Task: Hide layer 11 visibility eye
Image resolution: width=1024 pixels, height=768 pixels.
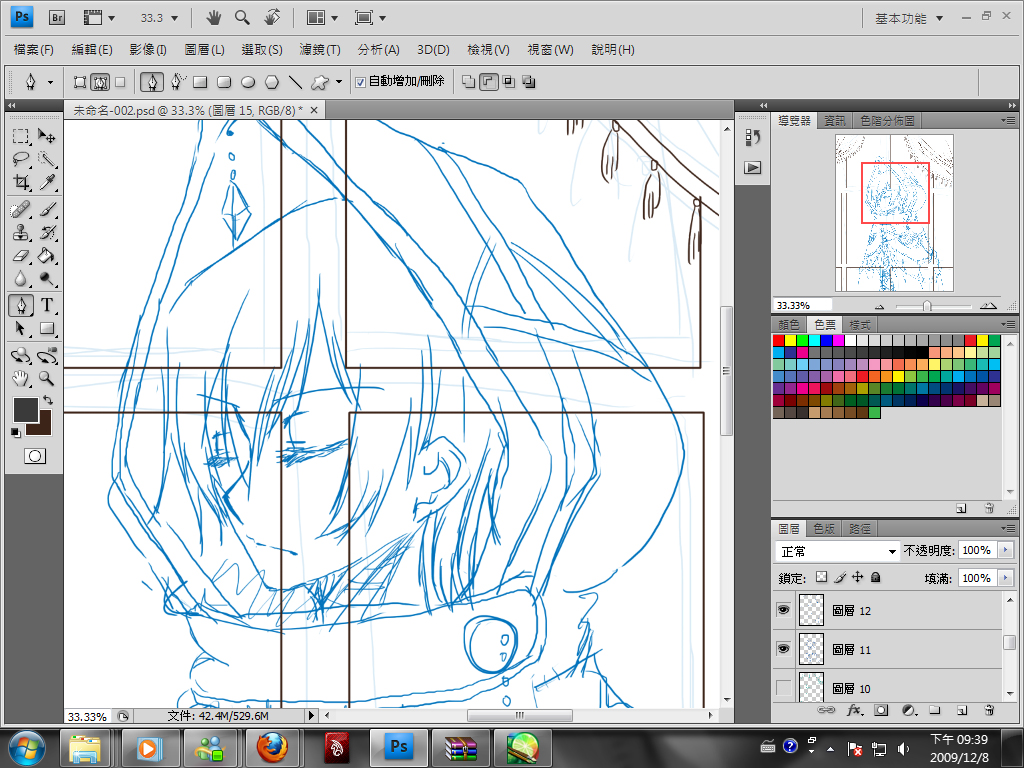Action: pos(784,648)
